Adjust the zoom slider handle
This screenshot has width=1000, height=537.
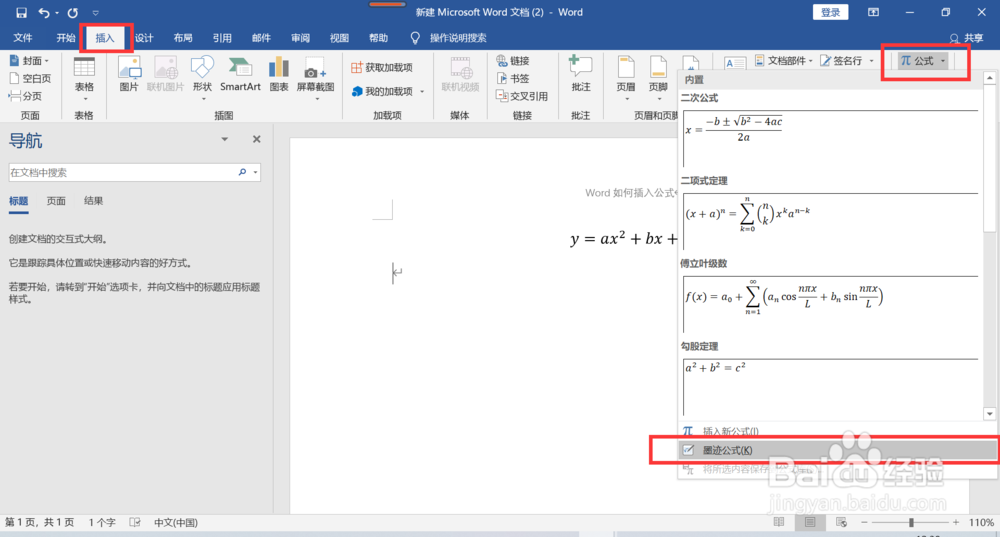911,522
